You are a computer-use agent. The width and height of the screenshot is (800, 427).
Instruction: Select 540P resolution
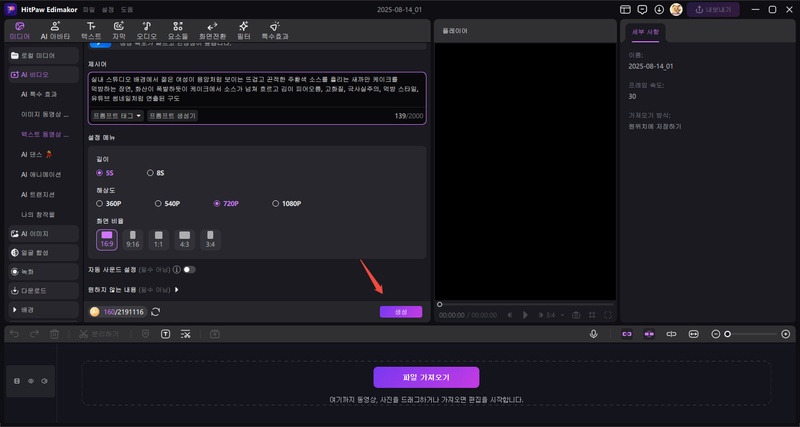click(x=167, y=204)
